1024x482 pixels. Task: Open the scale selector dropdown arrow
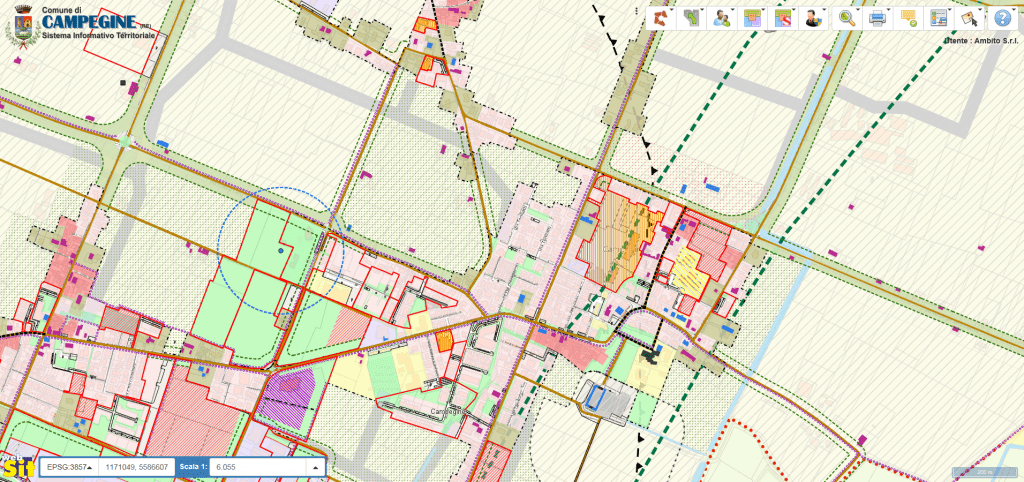click(x=316, y=467)
